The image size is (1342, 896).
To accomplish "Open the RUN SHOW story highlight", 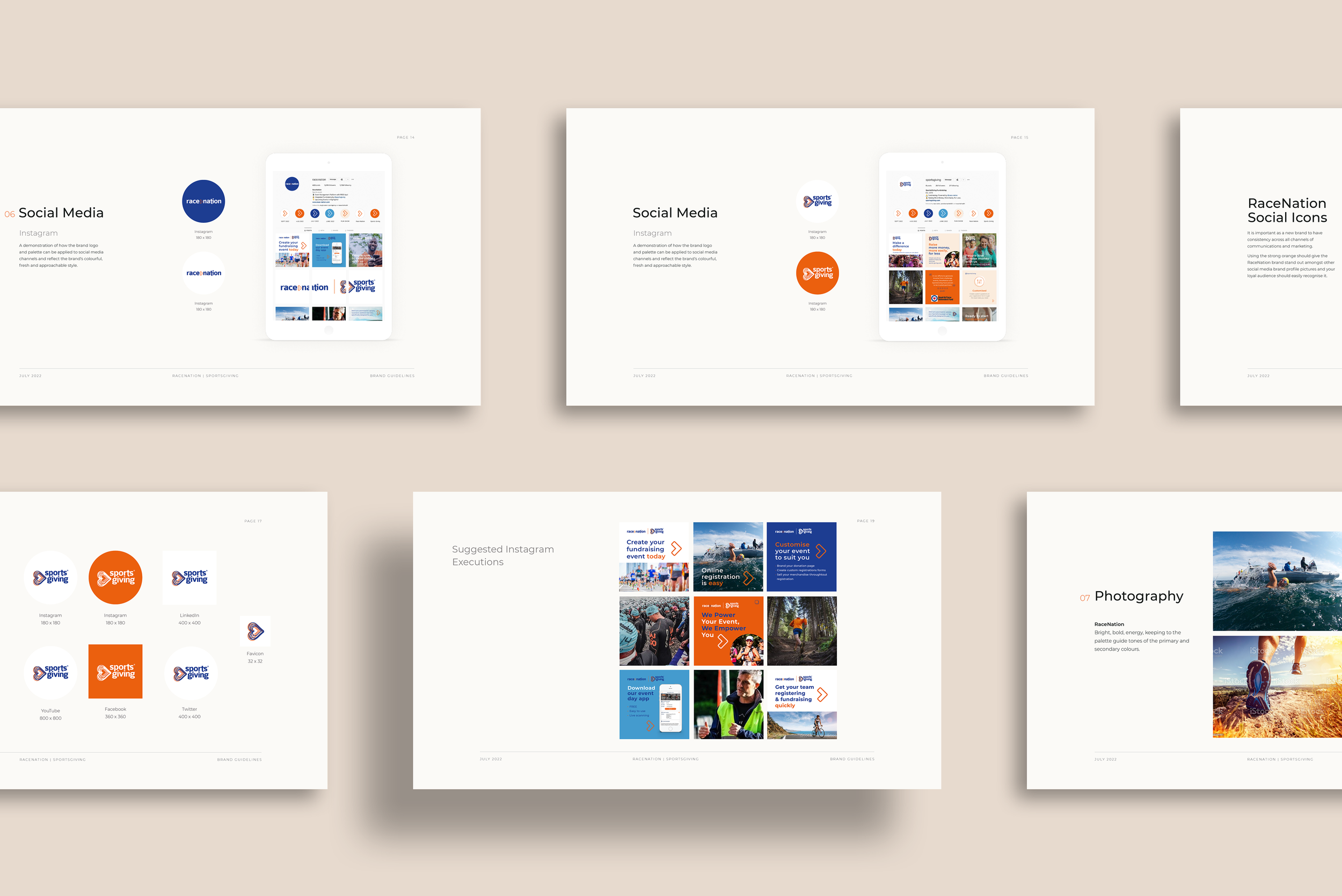I will (x=346, y=213).
